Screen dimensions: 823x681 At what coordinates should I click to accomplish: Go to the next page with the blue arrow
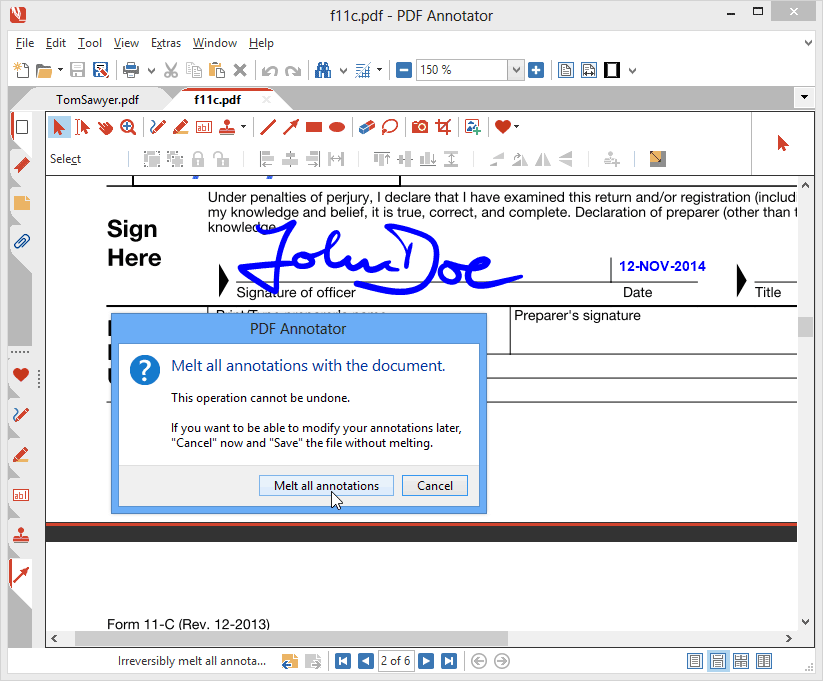425,661
